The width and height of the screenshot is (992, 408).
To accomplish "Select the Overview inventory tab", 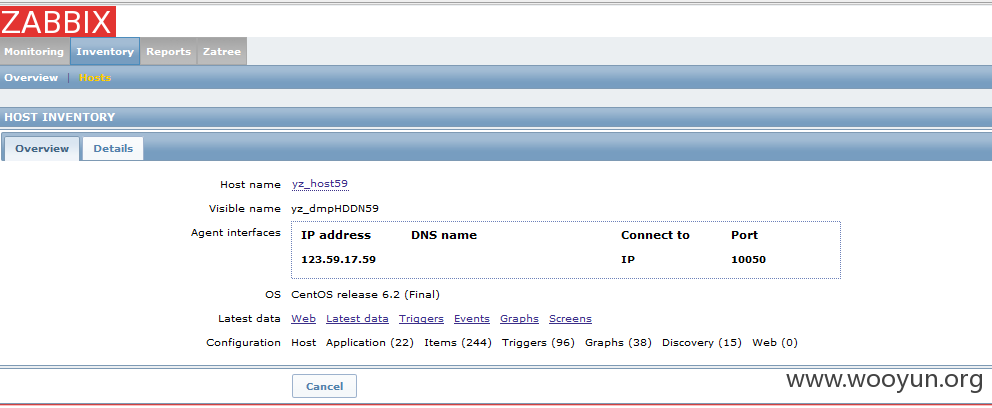I will click(x=42, y=149).
